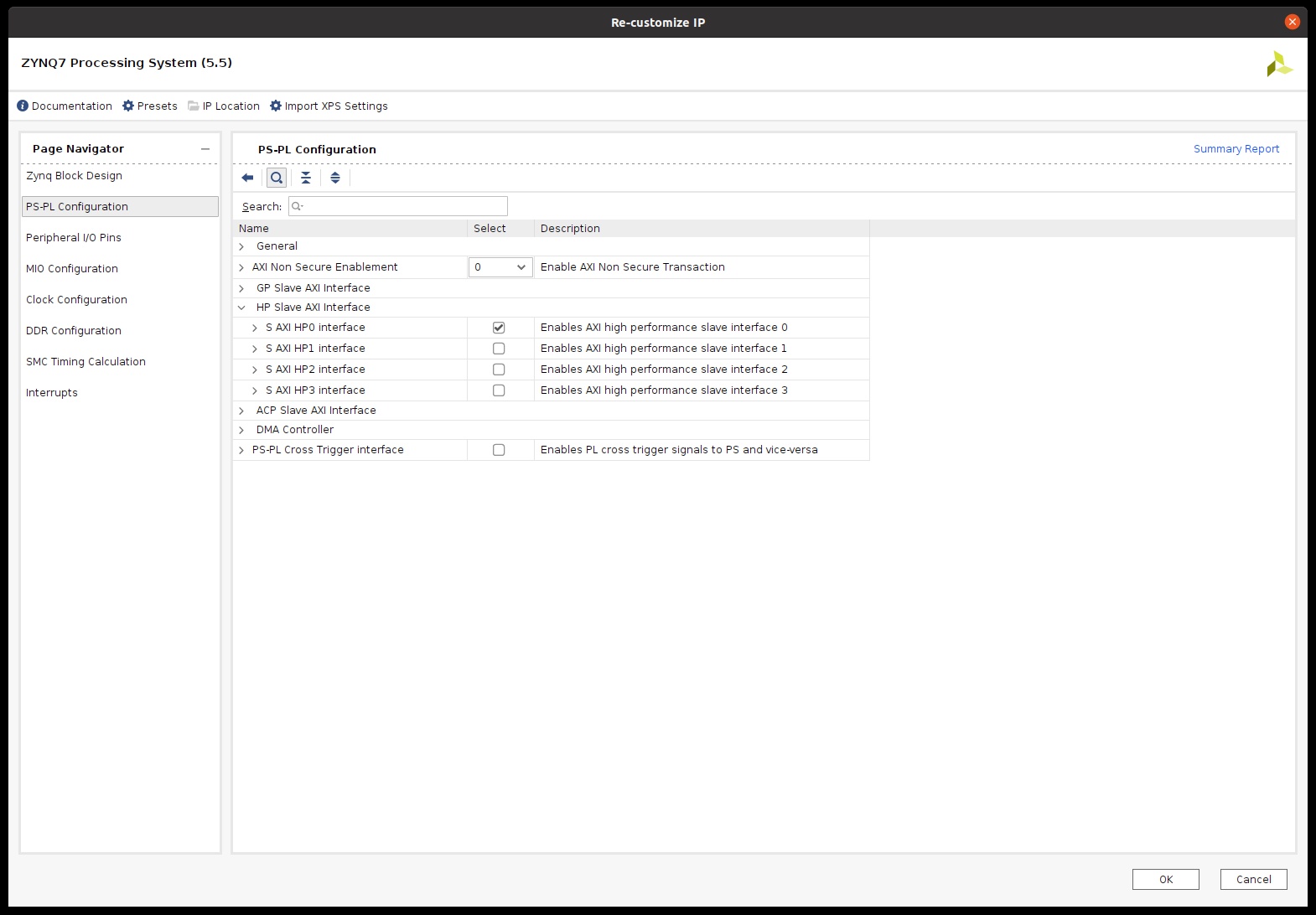This screenshot has height=915, width=1316.
Task: Expand GP Slave AXI Interface
Action: (241, 288)
